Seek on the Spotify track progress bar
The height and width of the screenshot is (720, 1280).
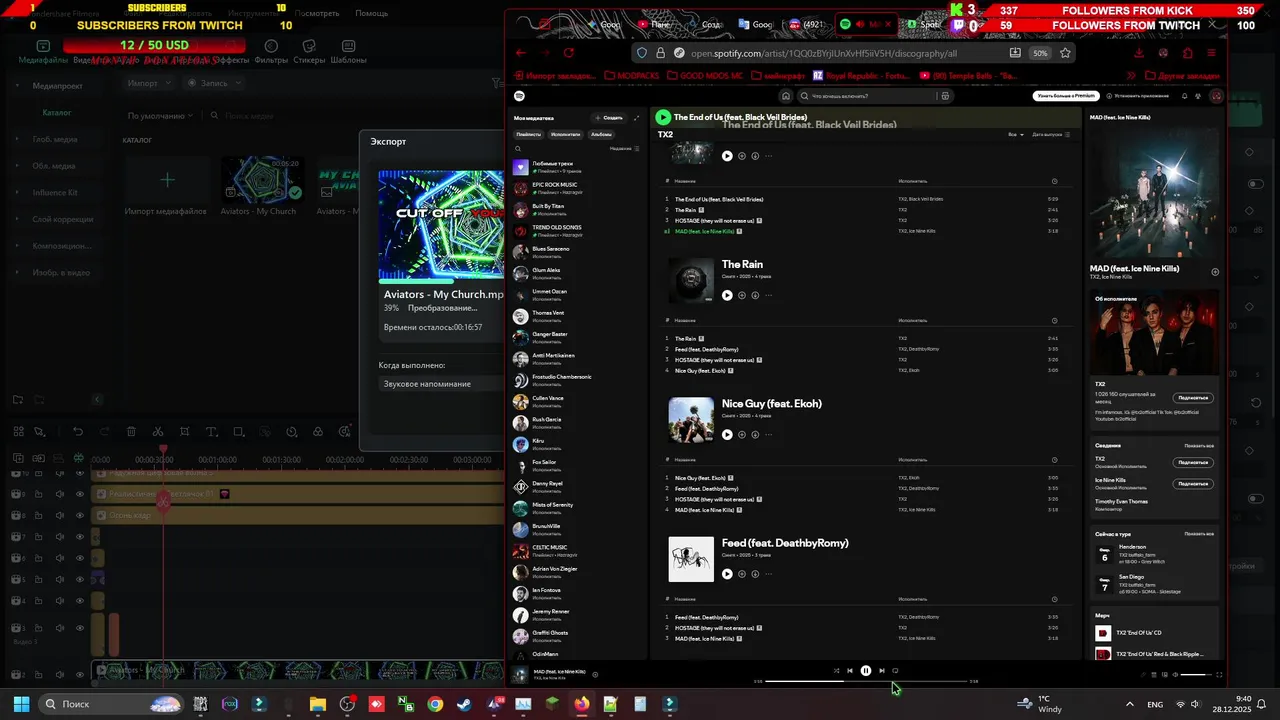(x=866, y=681)
